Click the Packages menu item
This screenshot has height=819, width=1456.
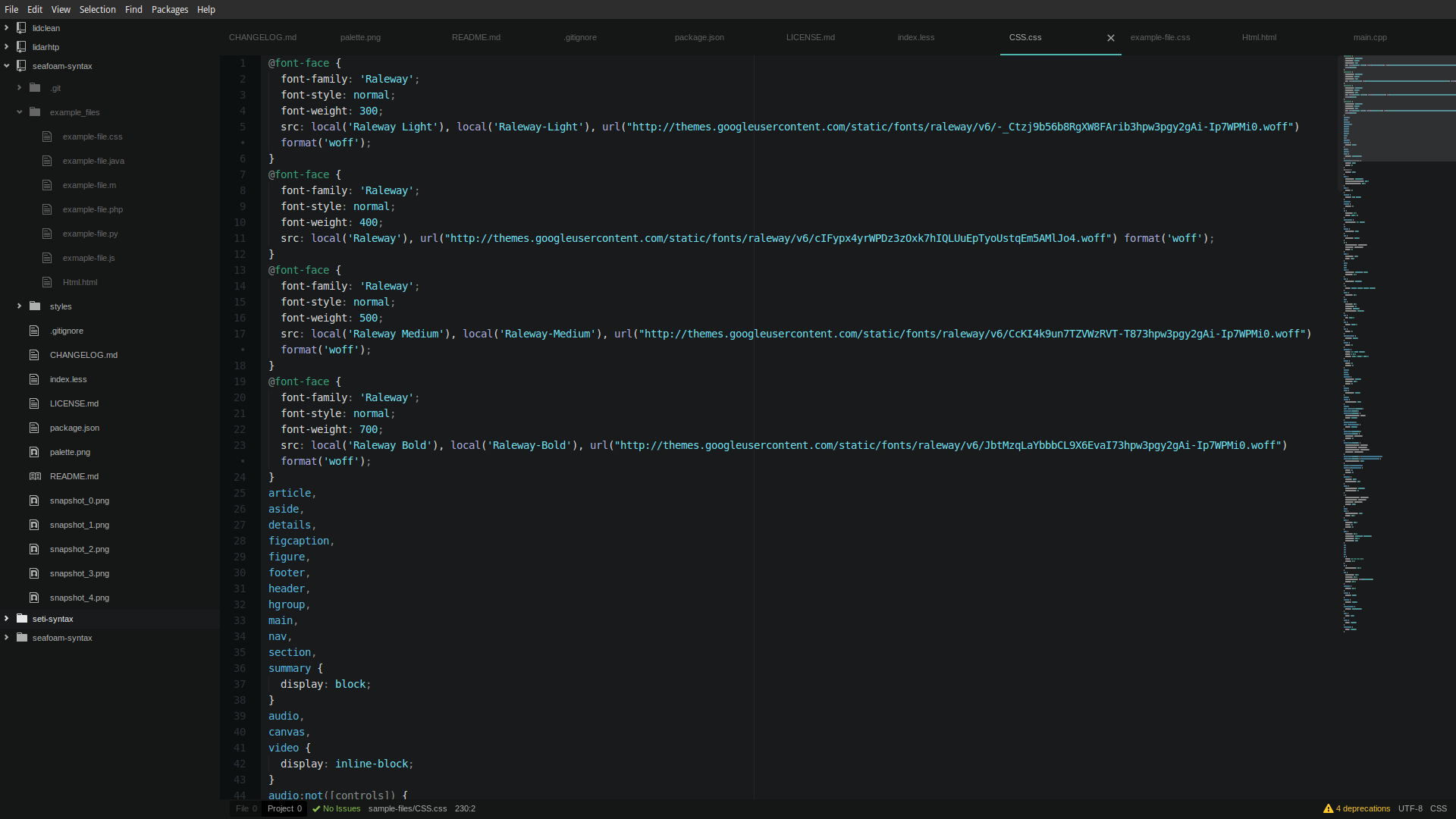168,9
